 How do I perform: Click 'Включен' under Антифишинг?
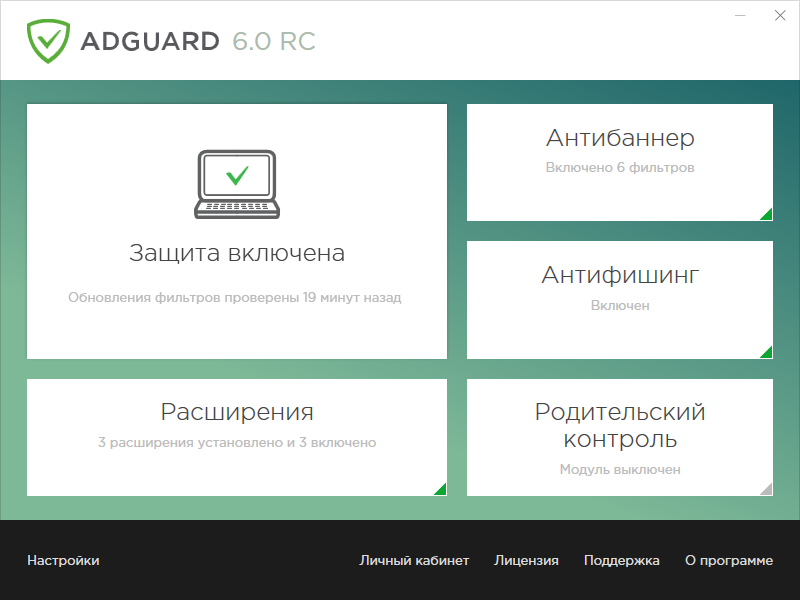tap(620, 305)
